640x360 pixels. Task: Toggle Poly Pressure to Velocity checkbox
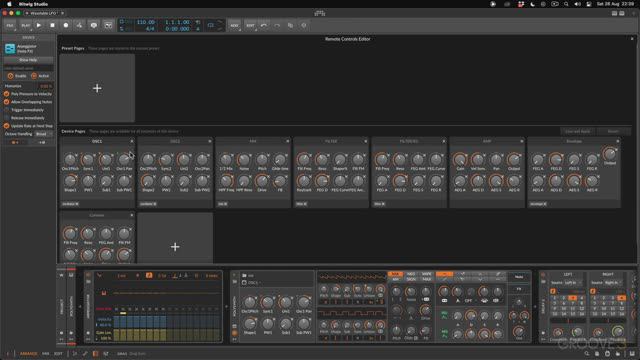[7, 94]
